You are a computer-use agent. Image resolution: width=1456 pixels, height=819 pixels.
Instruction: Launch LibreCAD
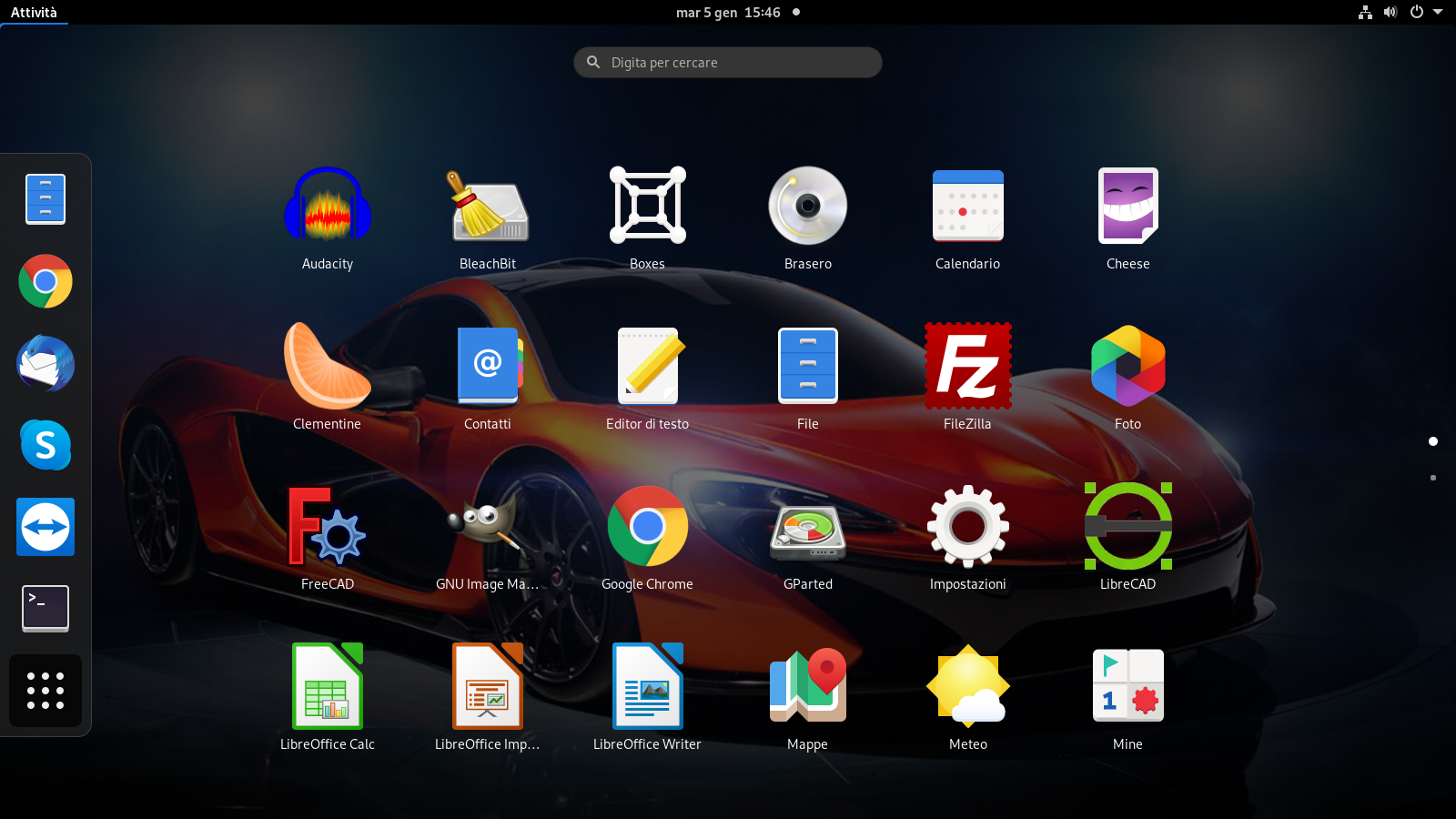click(1128, 538)
